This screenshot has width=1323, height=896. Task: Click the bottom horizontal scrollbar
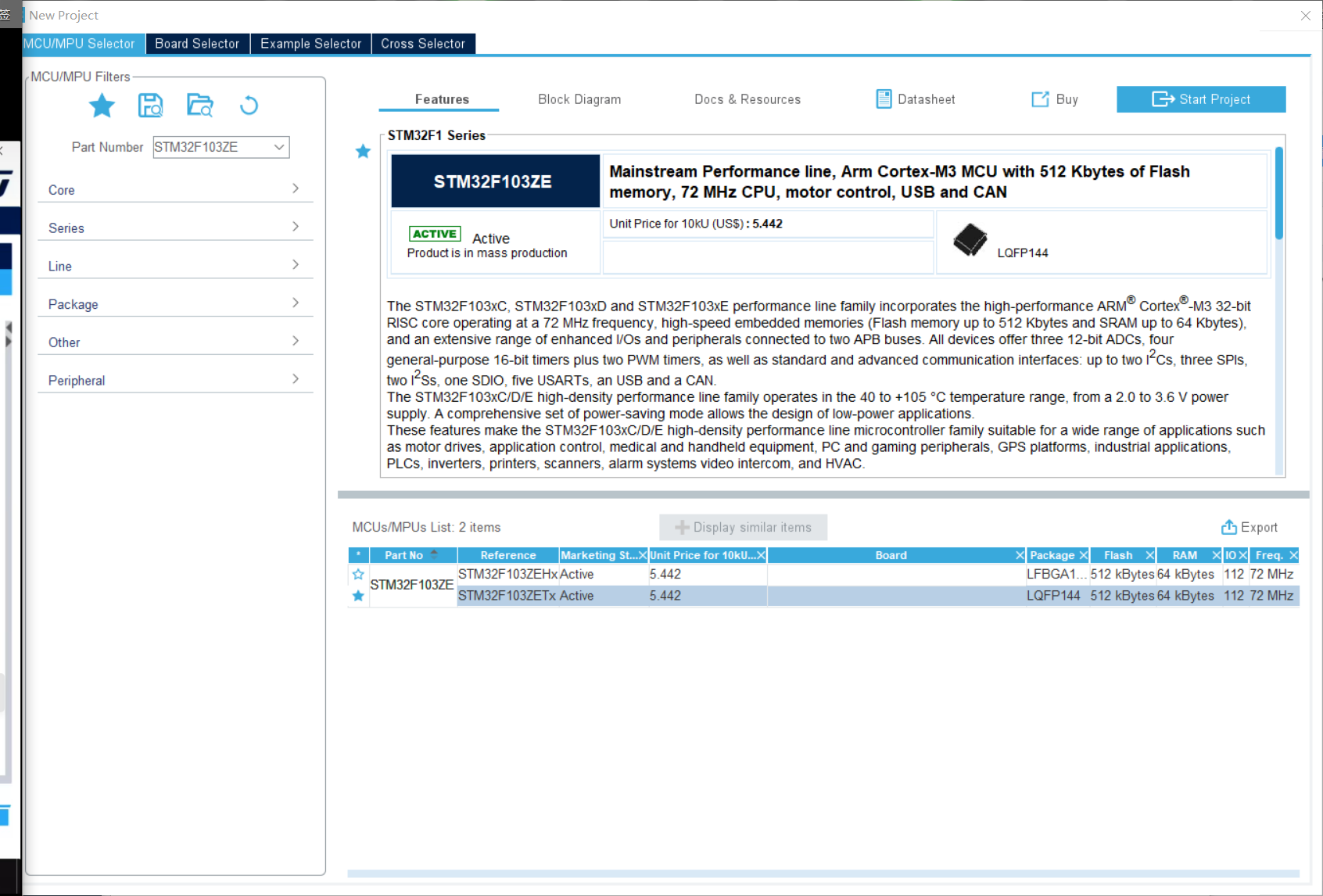823,873
